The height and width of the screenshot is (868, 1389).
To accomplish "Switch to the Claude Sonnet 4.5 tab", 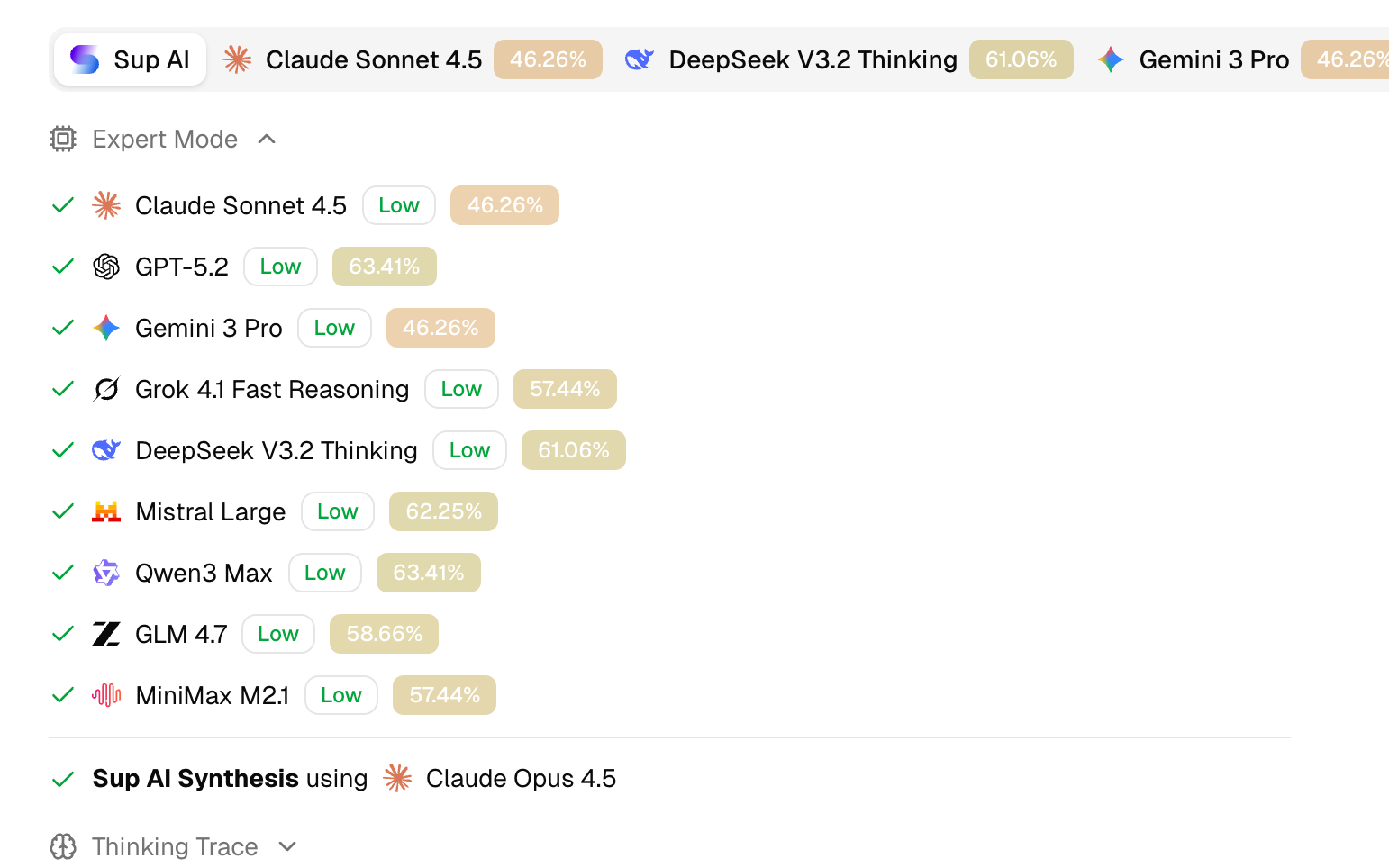I will tap(412, 59).
